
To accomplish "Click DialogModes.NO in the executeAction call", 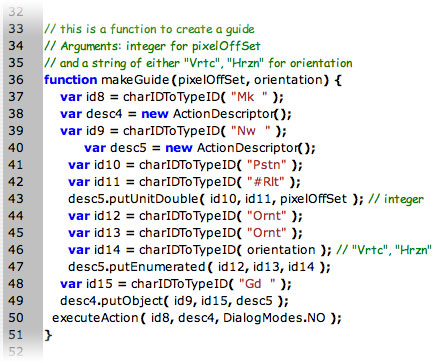I will pyautogui.click(x=274, y=318).
